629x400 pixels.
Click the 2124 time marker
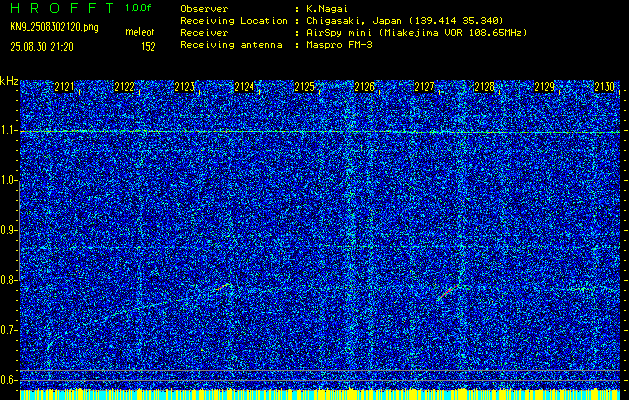244,87
